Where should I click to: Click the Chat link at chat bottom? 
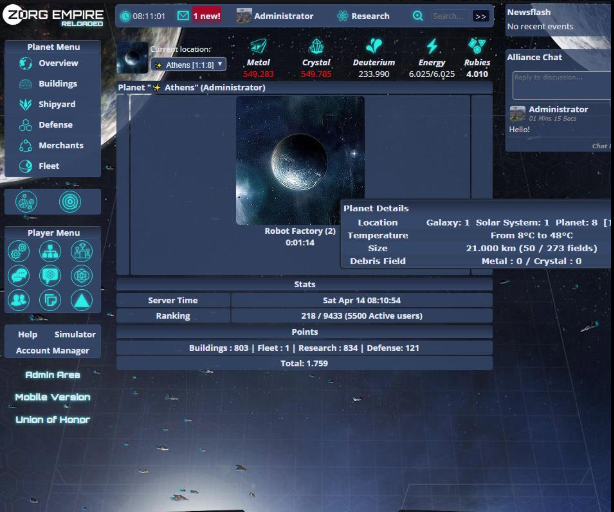pyautogui.click(x=601, y=146)
